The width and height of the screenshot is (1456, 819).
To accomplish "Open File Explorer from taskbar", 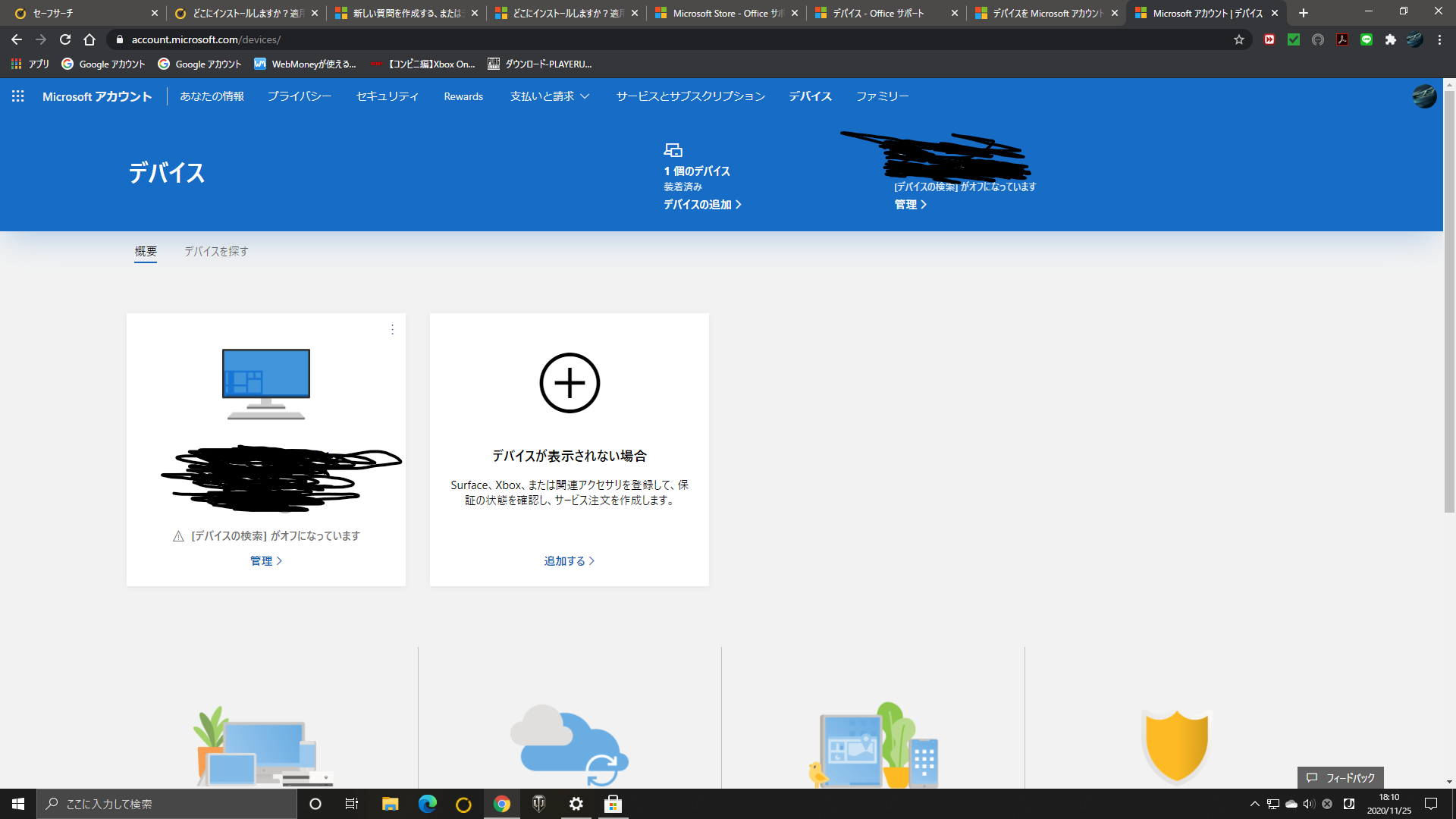I will pyautogui.click(x=390, y=804).
